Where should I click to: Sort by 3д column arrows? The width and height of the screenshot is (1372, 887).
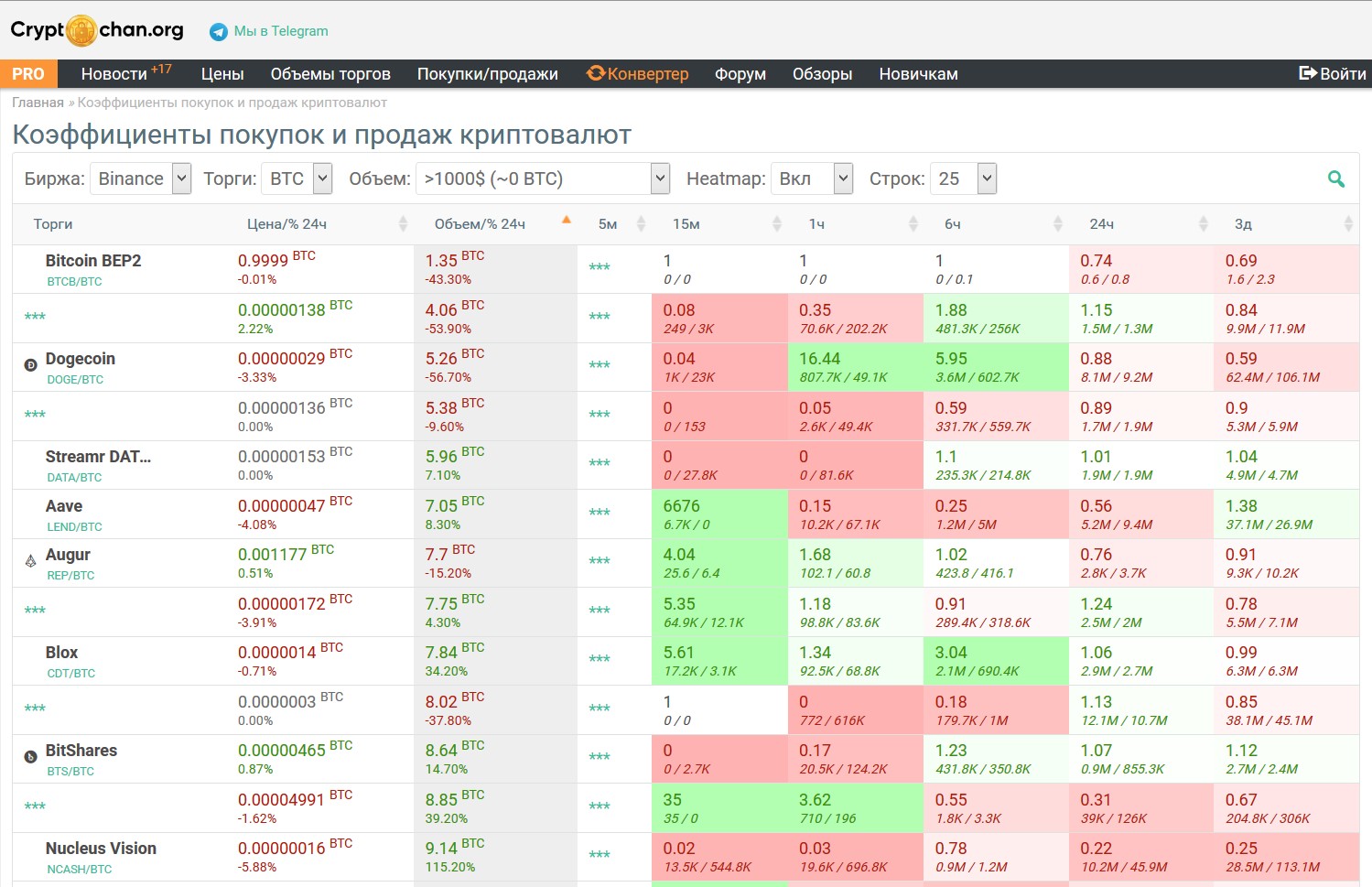[x=1348, y=224]
